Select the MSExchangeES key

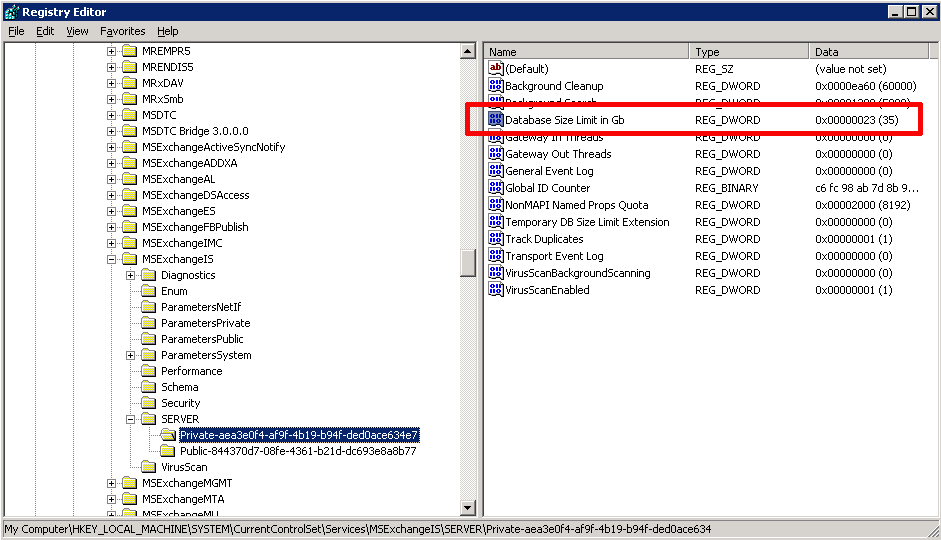(178, 211)
